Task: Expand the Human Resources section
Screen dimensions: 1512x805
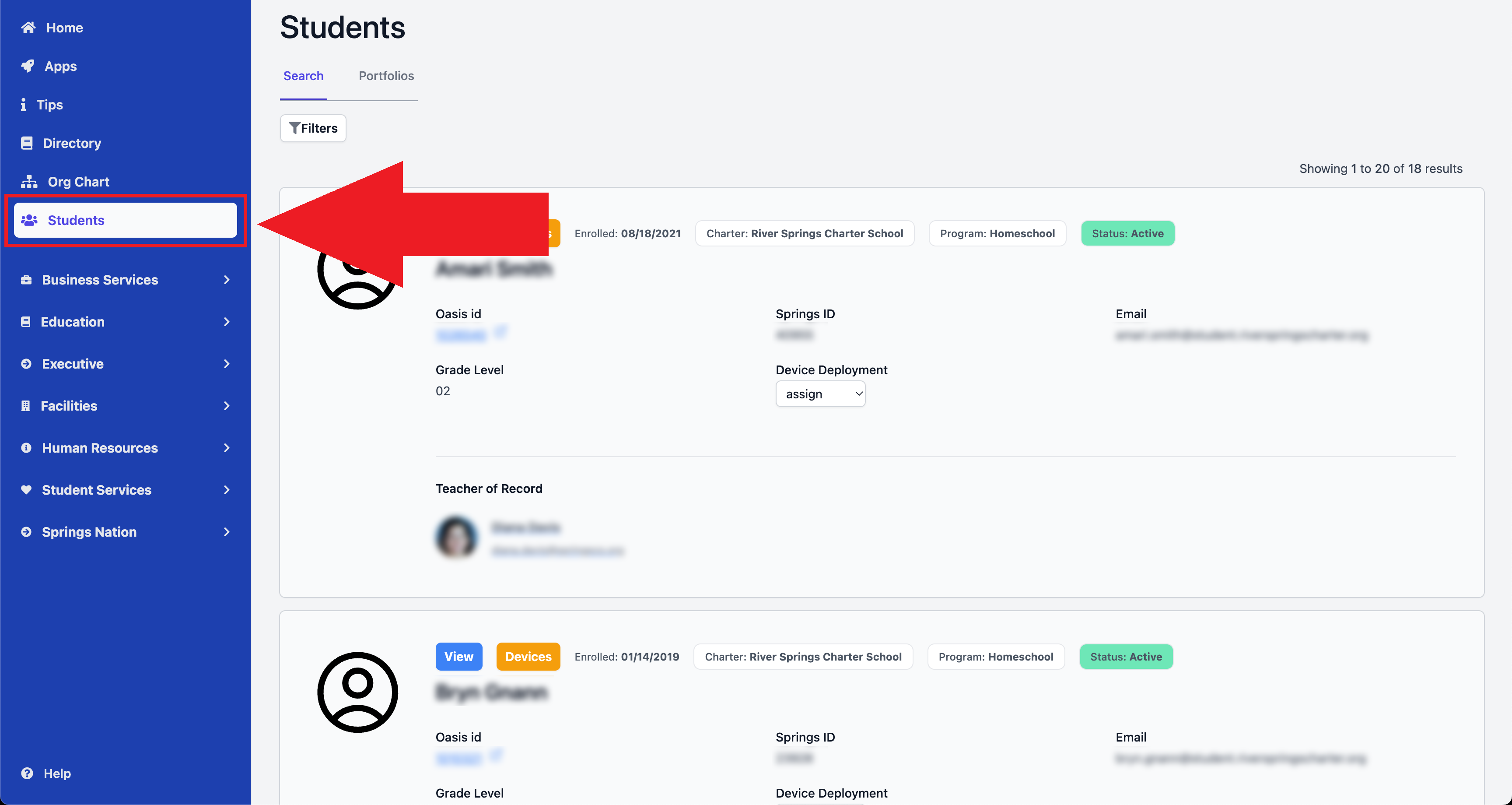Action: pos(227,447)
